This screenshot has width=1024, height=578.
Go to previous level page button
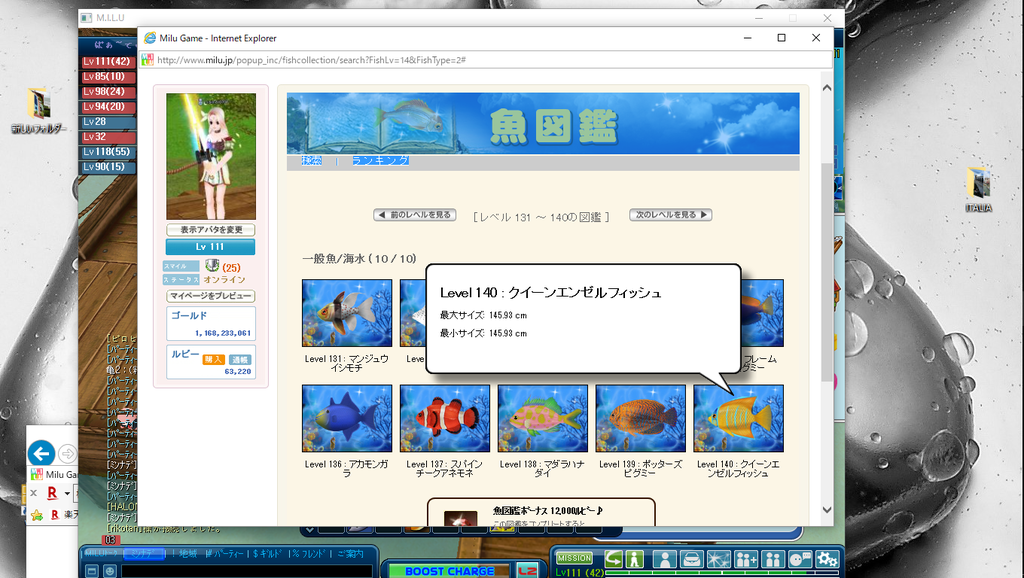click(x=414, y=215)
